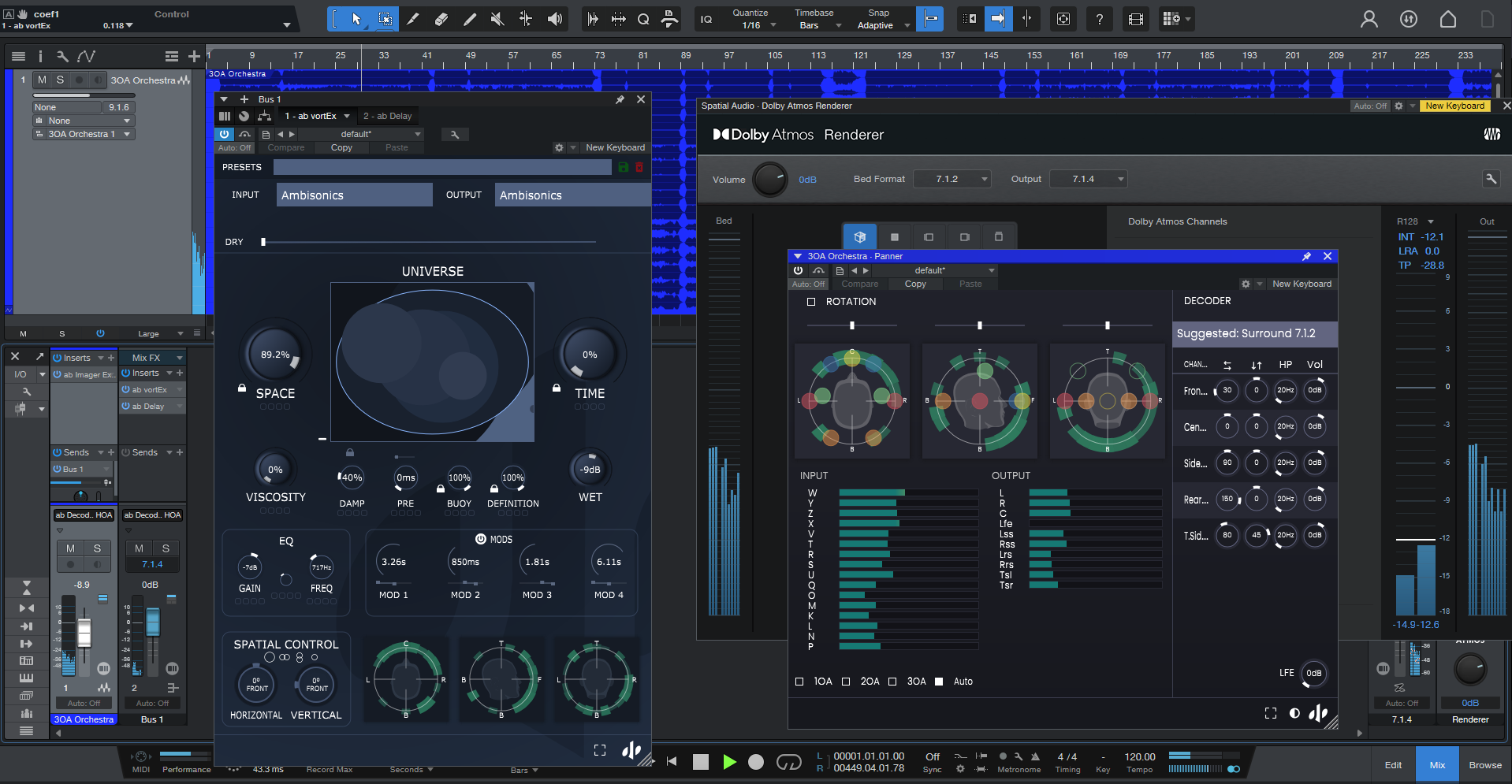Enable the ROTATION checkbox in Panner
This screenshot has height=784, width=1512.
click(x=811, y=302)
